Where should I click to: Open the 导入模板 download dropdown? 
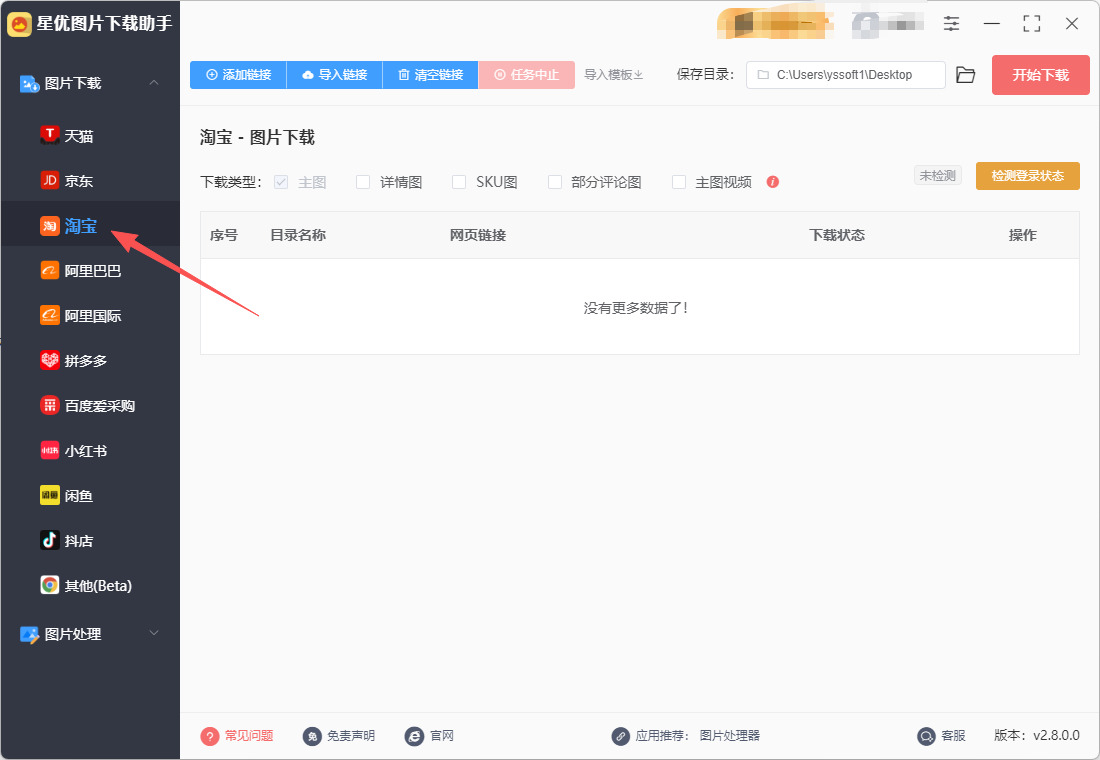tap(614, 74)
